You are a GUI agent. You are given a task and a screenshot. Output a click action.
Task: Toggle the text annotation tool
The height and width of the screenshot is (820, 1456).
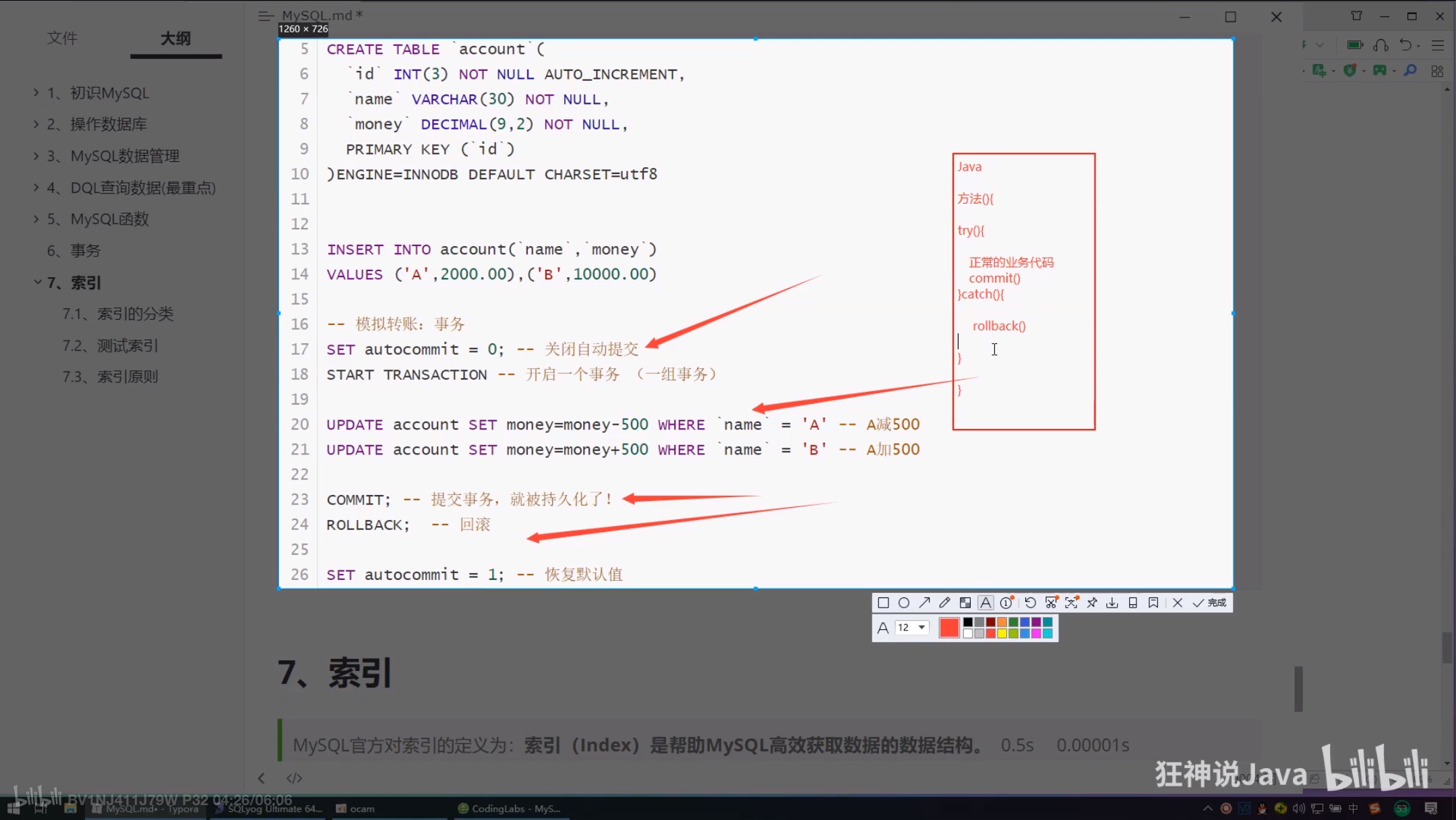coord(985,603)
